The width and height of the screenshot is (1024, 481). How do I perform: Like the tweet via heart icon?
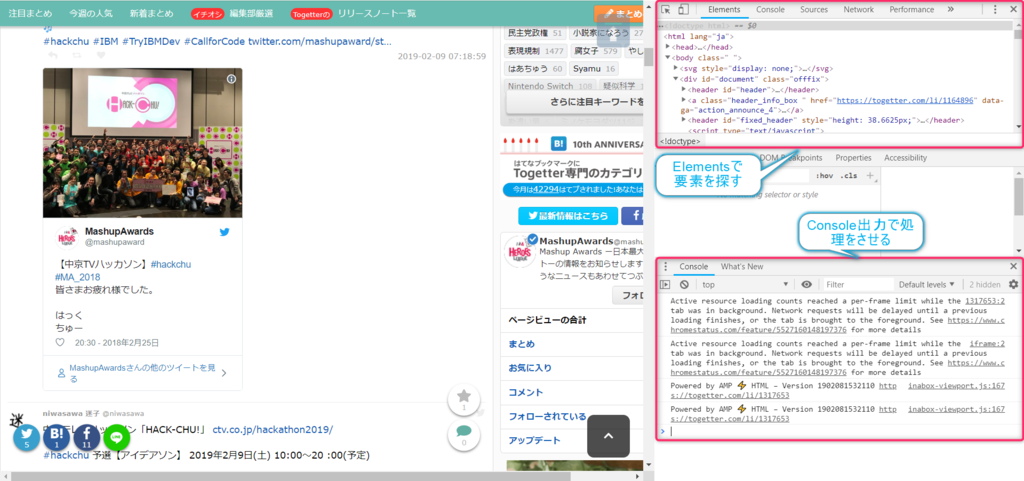pyautogui.click(x=60, y=342)
